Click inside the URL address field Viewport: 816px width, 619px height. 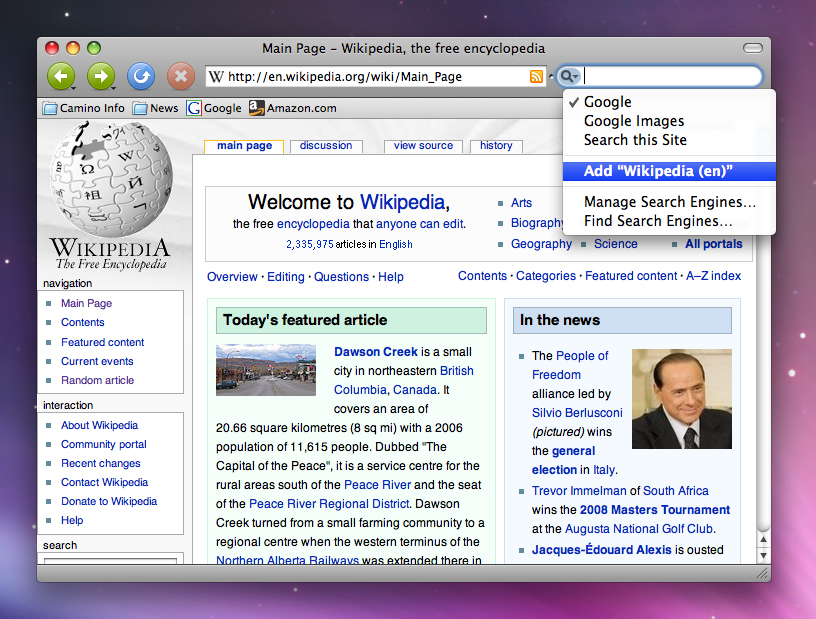pyautogui.click(x=375, y=77)
